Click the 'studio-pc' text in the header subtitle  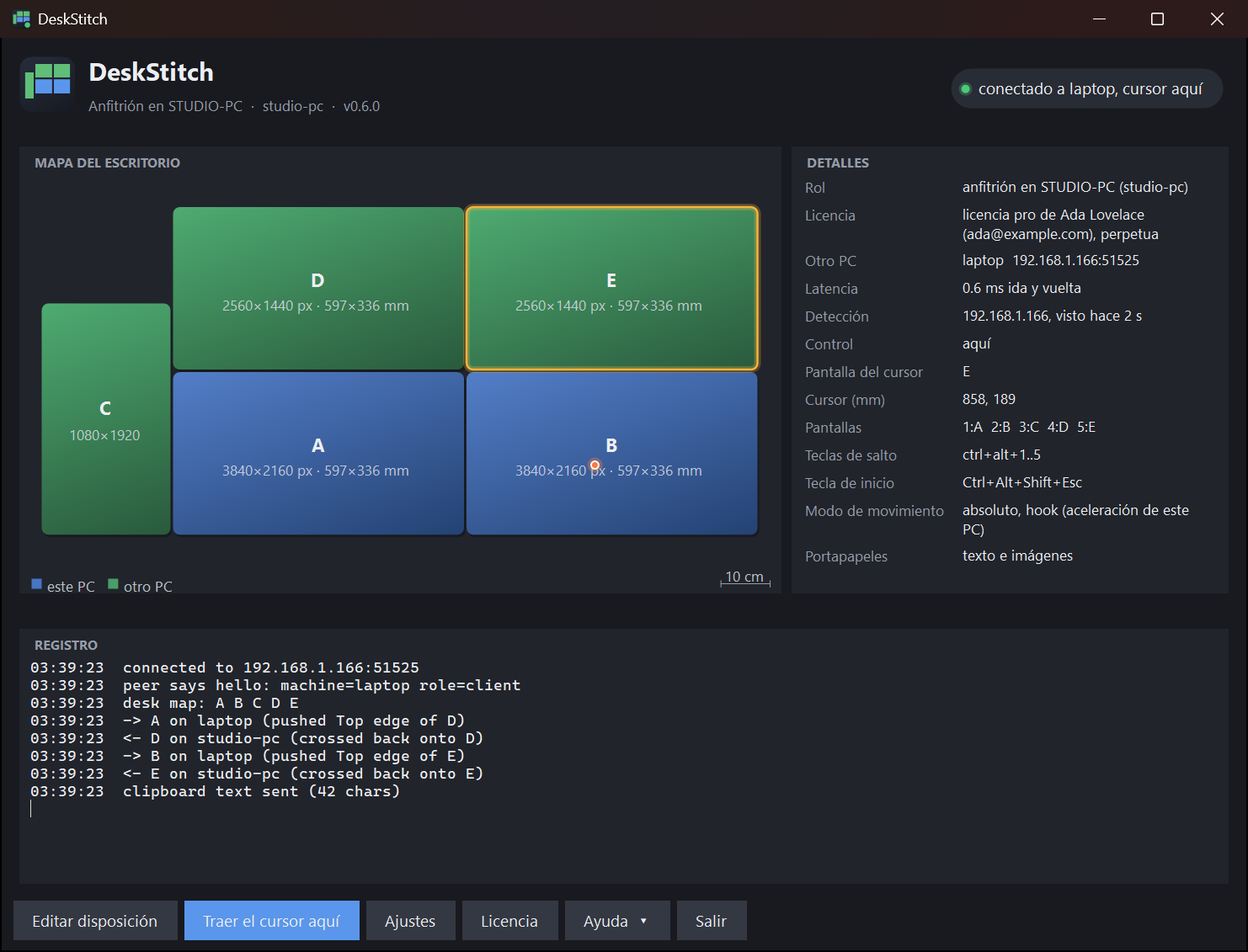293,106
